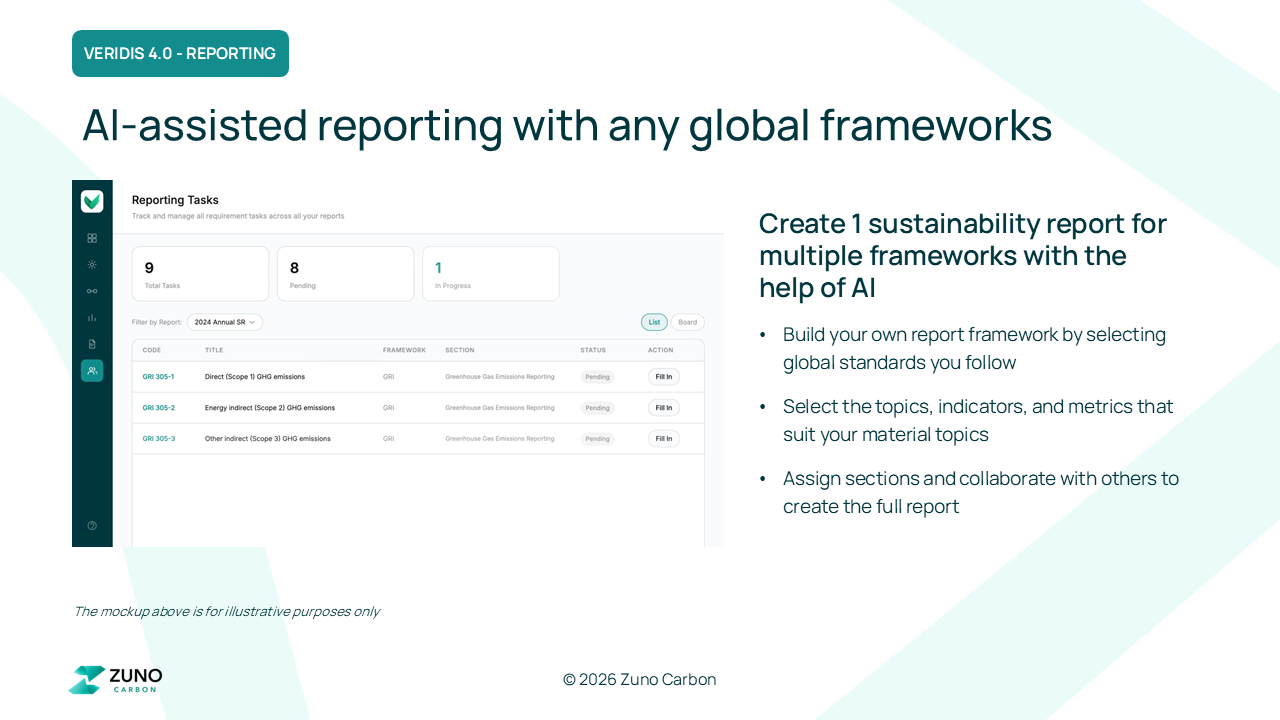
Task: Click the GRI framework cell in the GRI 305-1 row
Action: [x=388, y=377]
